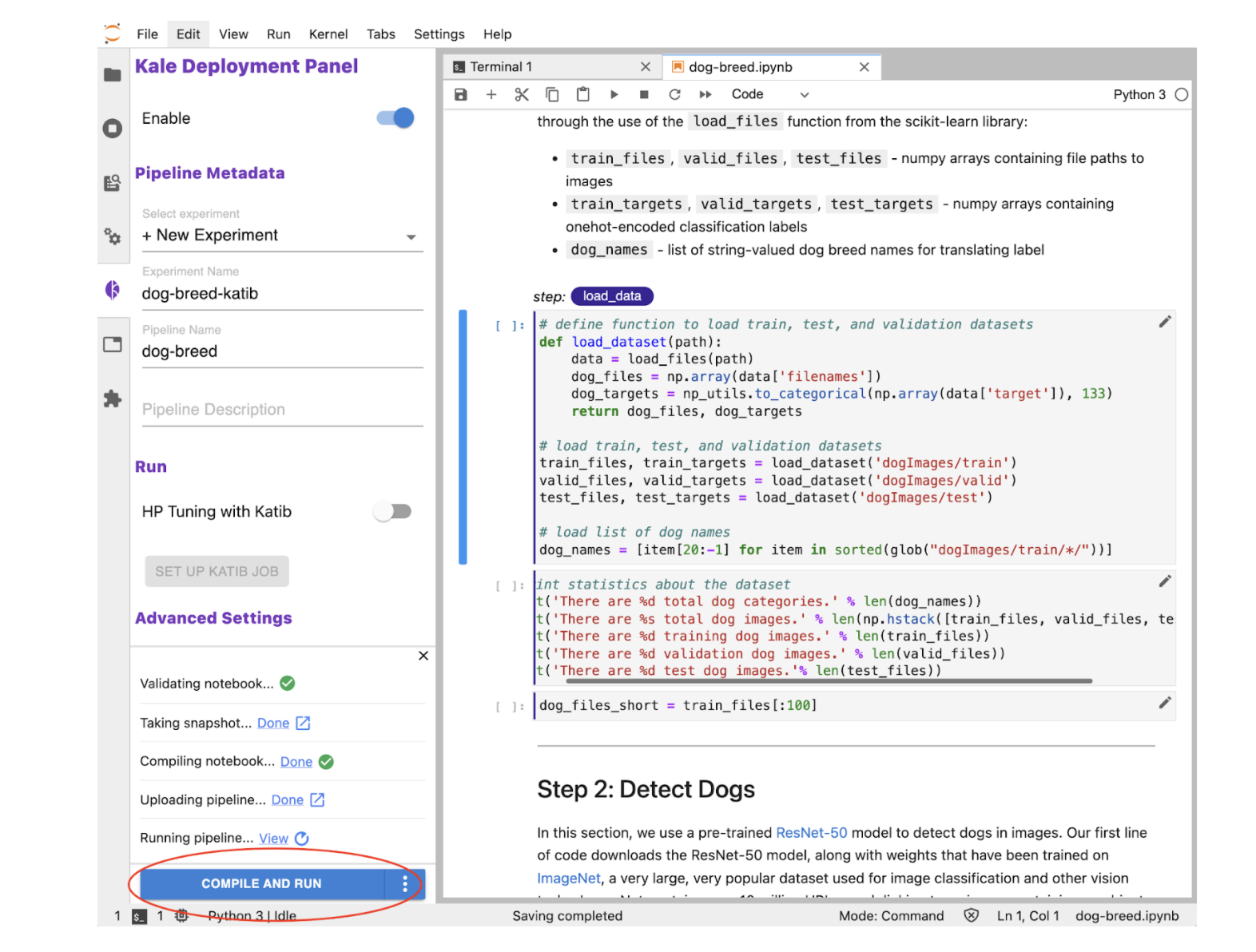
Task: Open the extension manager puzzle icon
Action: pyautogui.click(x=113, y=399)
